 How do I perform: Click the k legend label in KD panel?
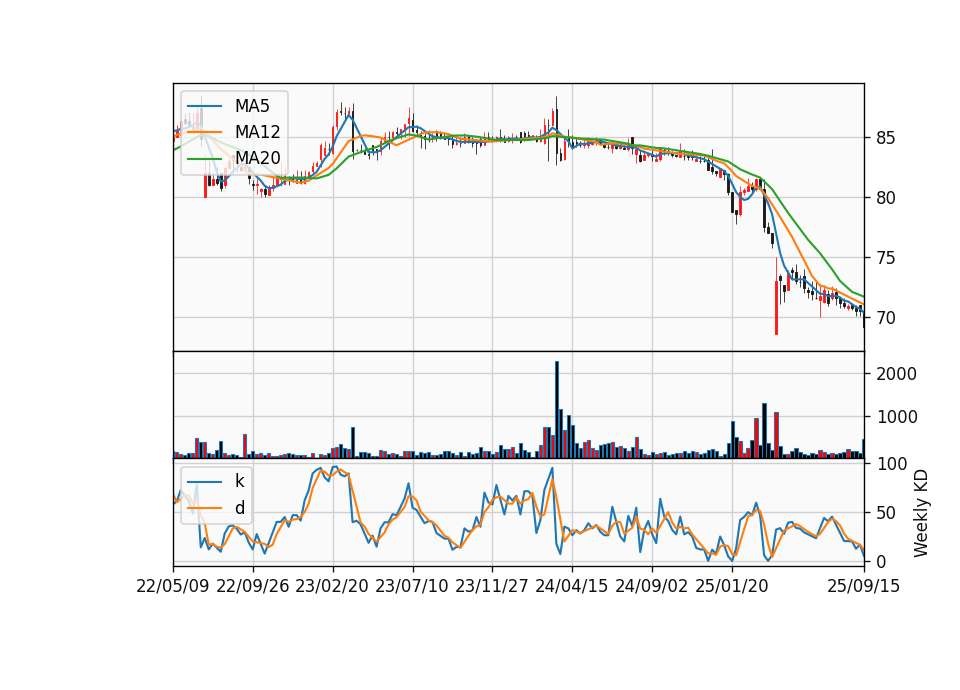pyautogui.click(x=239, y=481)
